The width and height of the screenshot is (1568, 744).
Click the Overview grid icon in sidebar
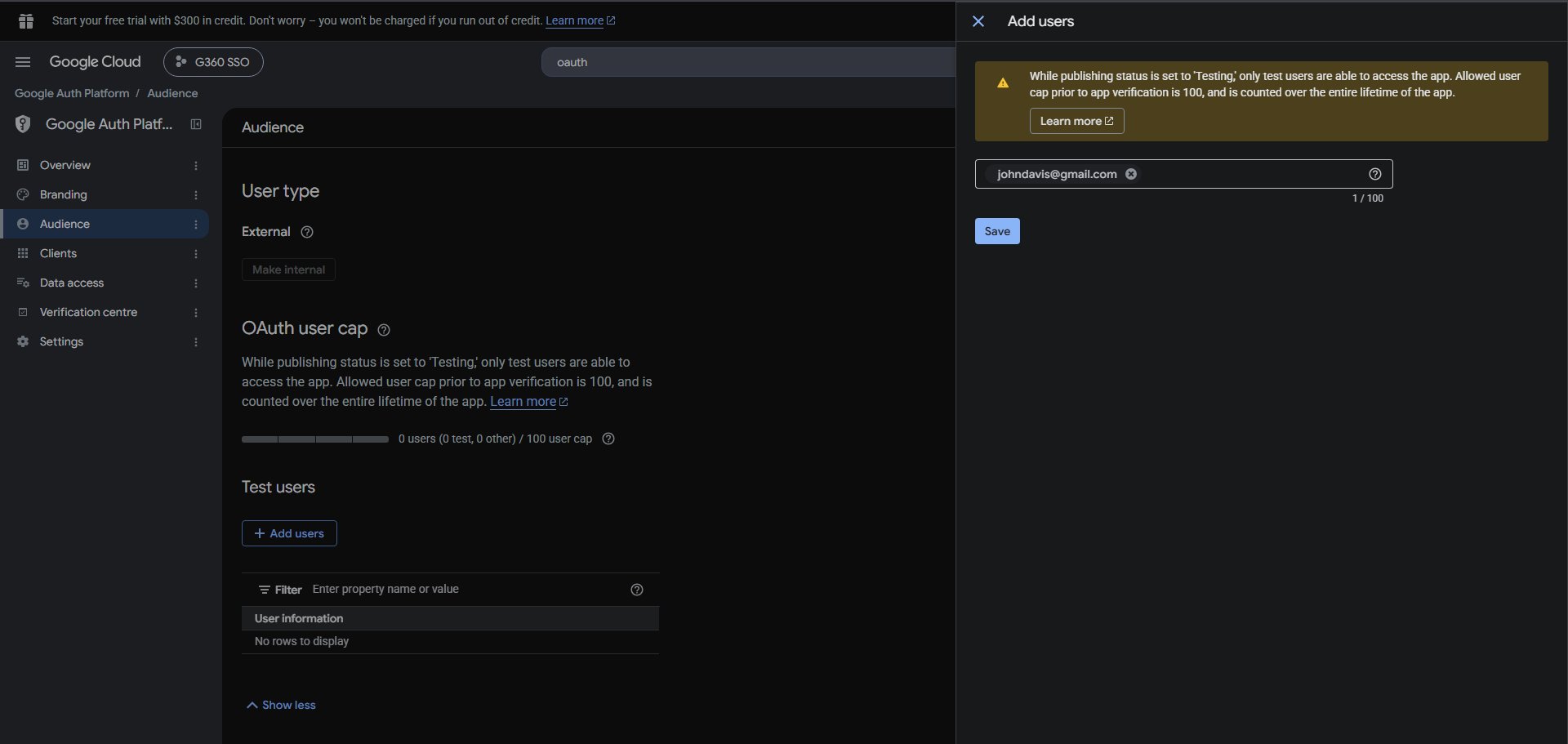coord(23,165)
